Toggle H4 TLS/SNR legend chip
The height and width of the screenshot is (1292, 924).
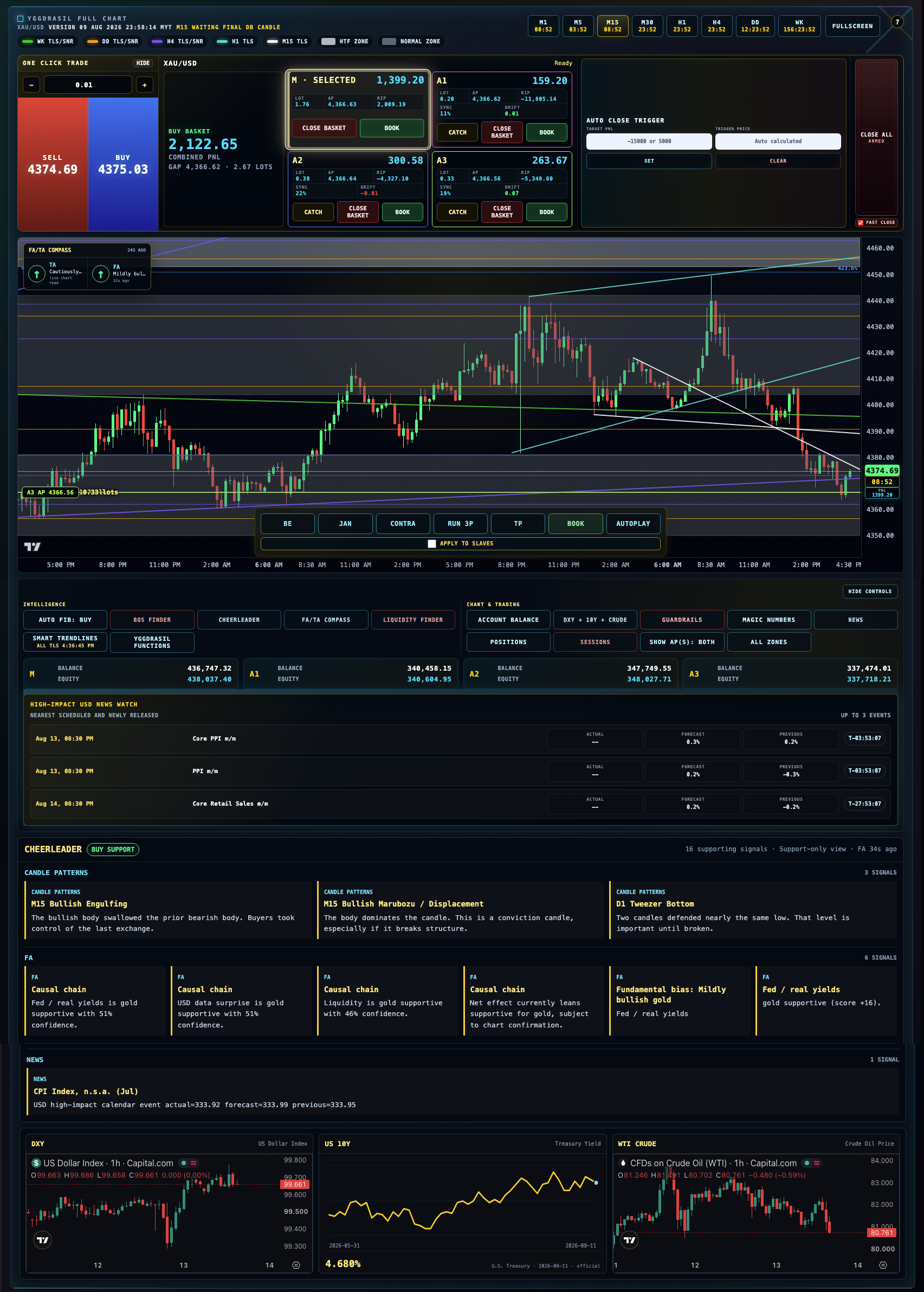[x=177, y=42]
